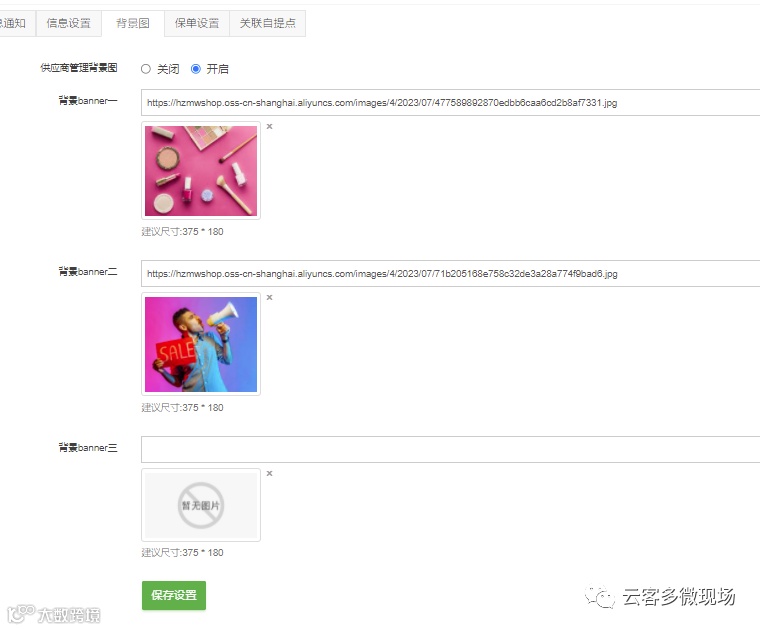Open the 关联自提点 tab
This screenshot has height=630, width=760.
coord(268,23)
